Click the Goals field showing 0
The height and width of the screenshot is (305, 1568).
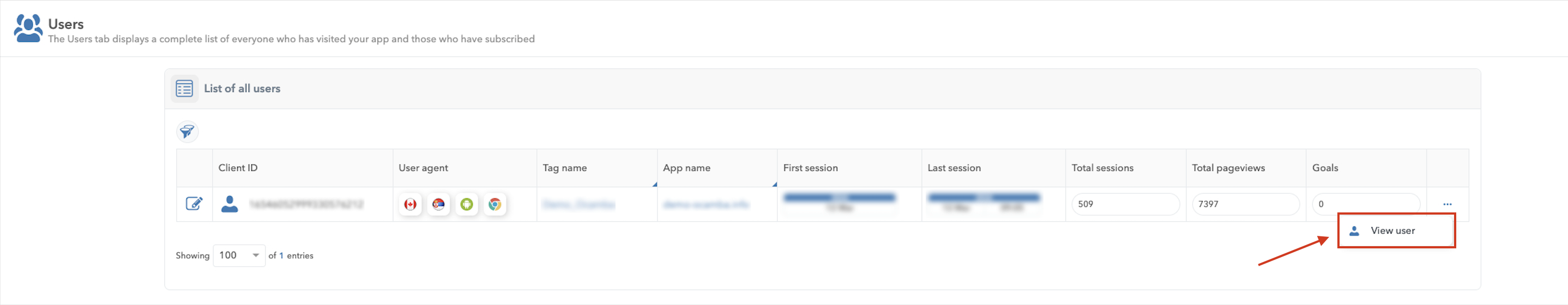pos(1366,204)
